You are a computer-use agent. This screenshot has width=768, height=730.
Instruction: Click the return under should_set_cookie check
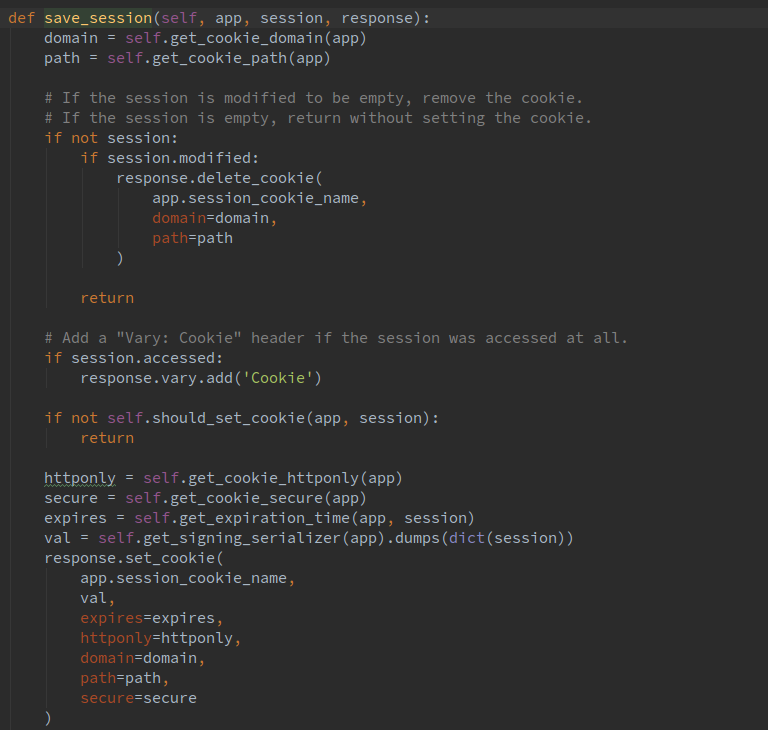[x=107, y=438]
